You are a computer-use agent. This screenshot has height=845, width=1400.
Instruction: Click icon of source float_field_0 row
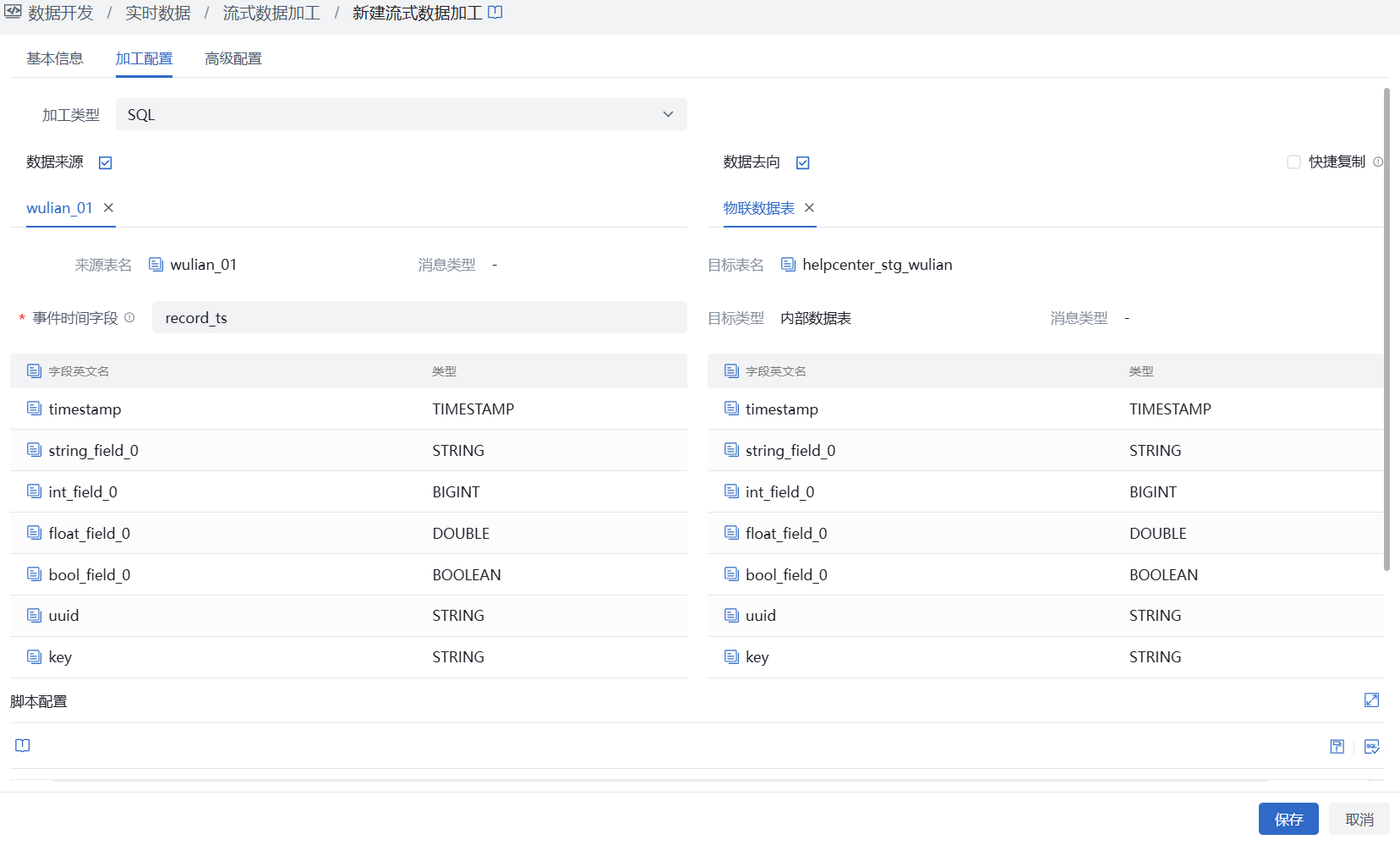click(34, 533)
